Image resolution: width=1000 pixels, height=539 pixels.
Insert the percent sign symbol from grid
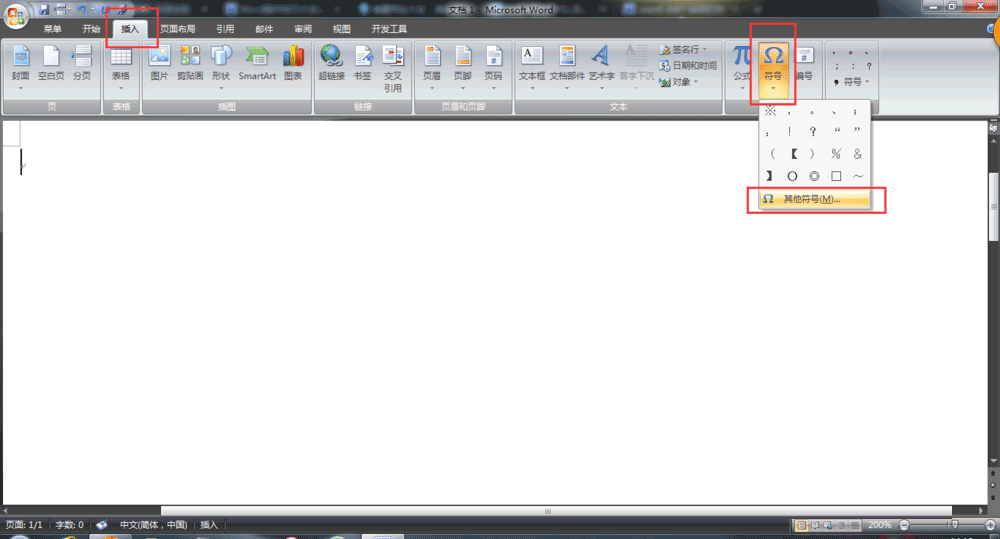click(836, 154)
